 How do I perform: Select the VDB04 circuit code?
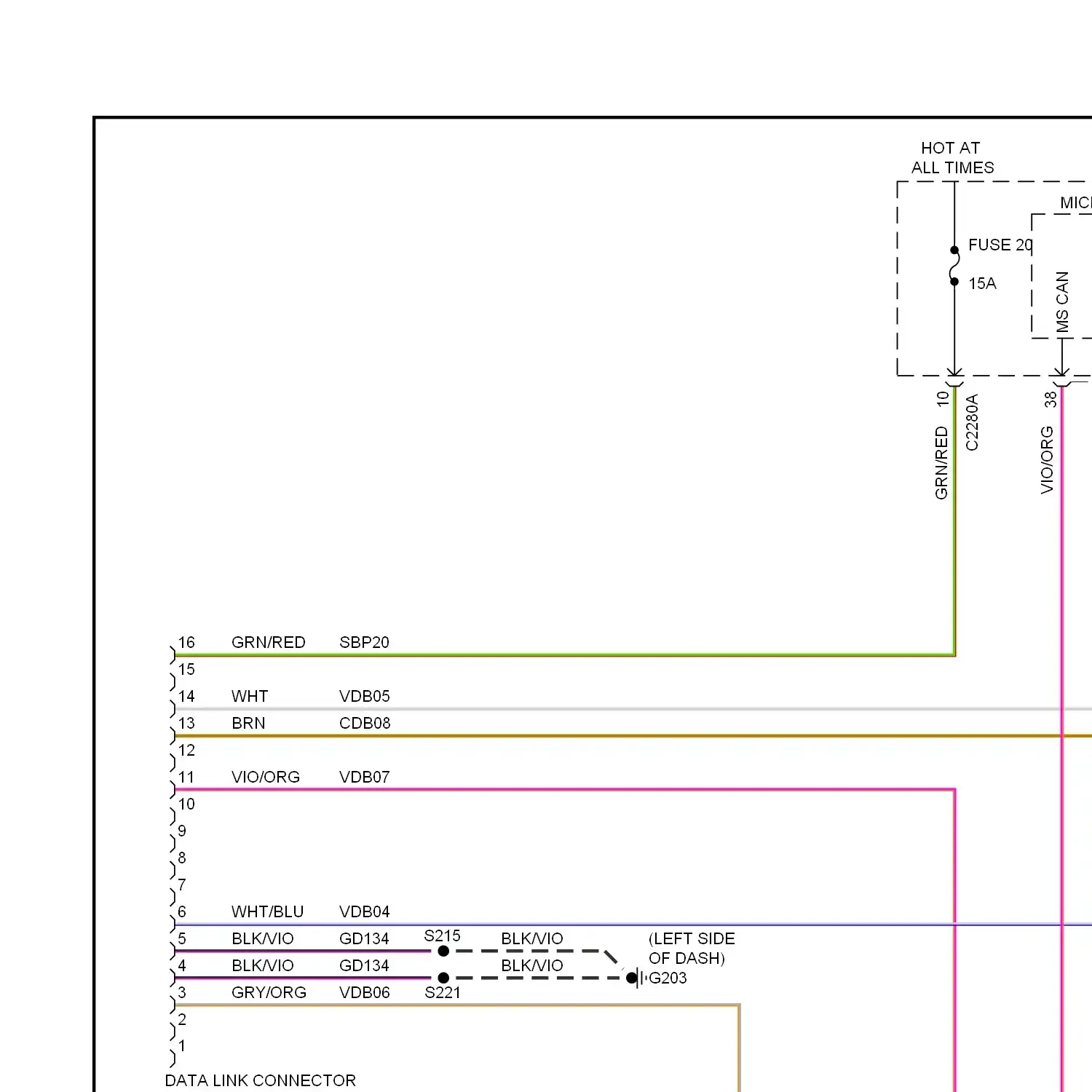coord(365,912)
